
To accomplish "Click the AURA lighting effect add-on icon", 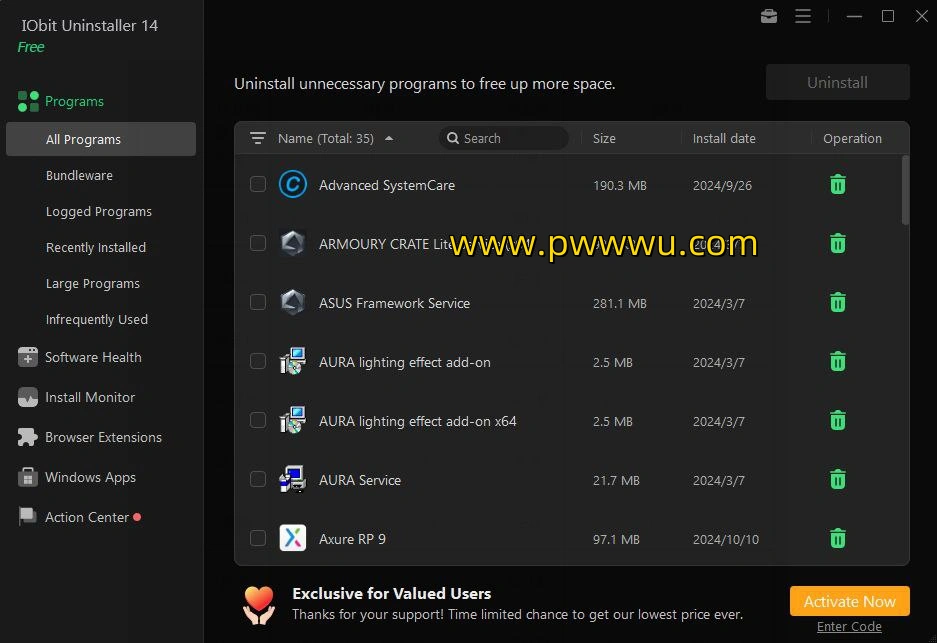I will [293, 362].
